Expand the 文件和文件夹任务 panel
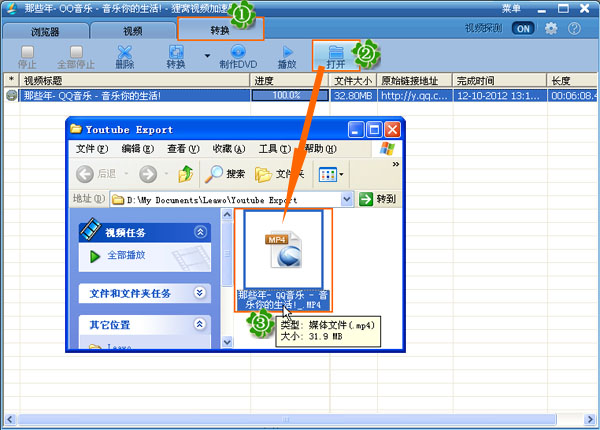The height and width of the screenshot is (430, 600). [x=200, y=293]
